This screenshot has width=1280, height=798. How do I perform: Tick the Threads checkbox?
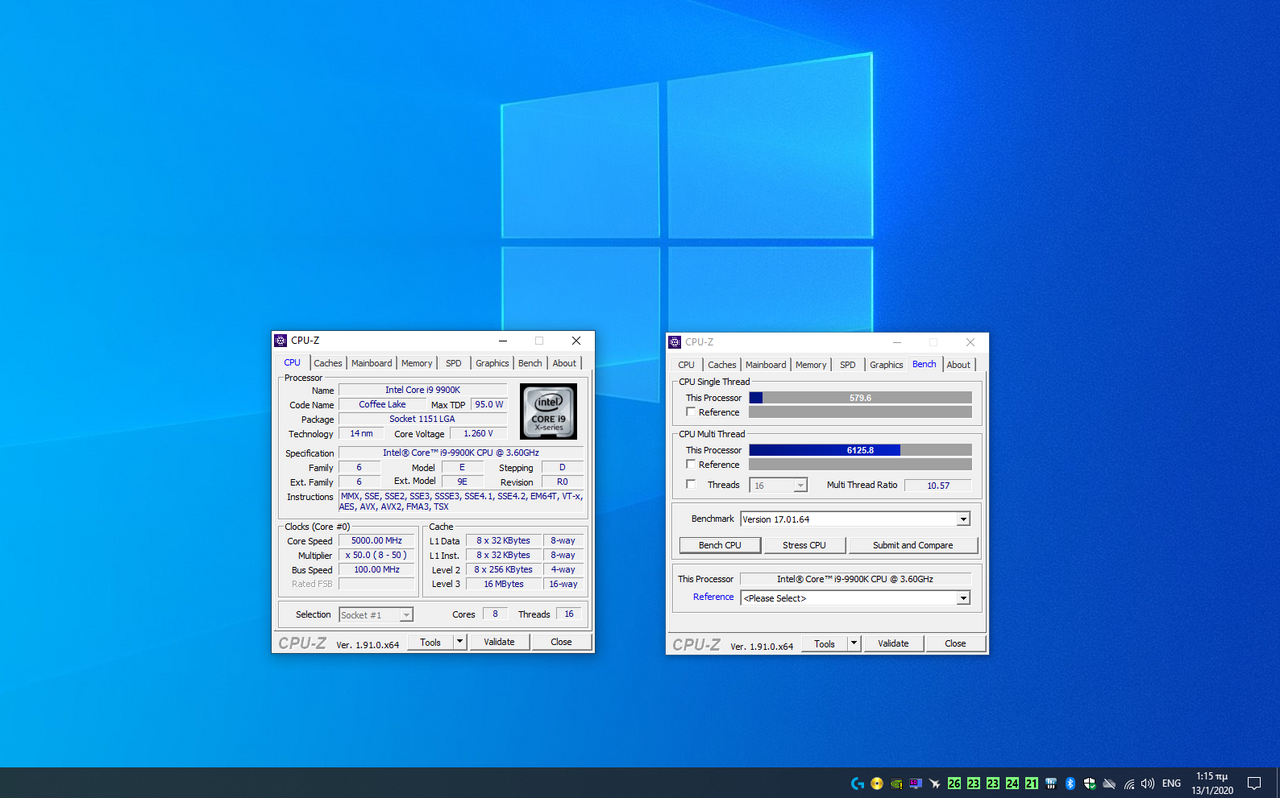point(691,484)
